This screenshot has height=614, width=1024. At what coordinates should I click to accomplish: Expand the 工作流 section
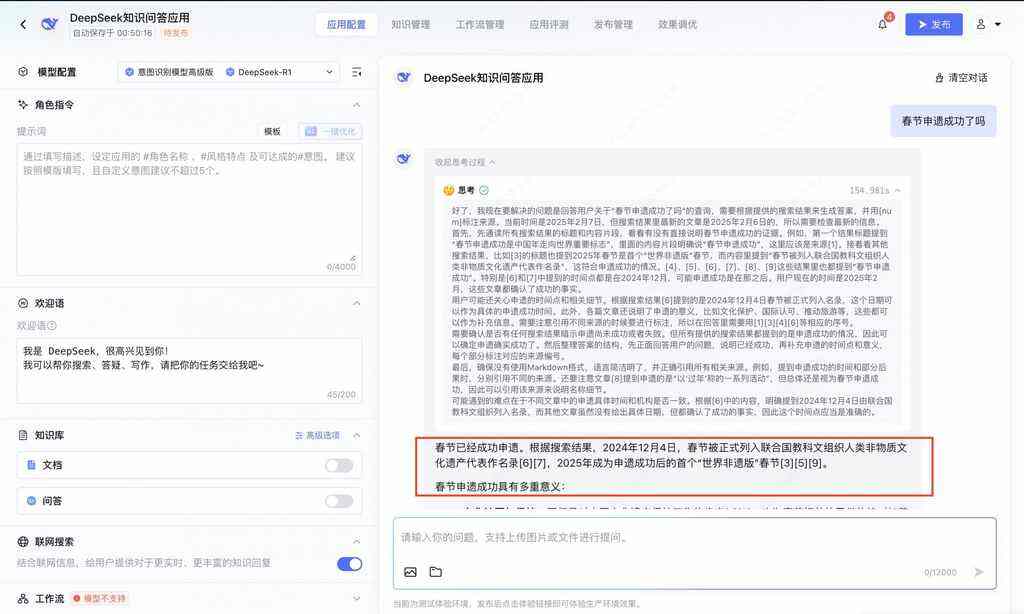coord(357,598)
